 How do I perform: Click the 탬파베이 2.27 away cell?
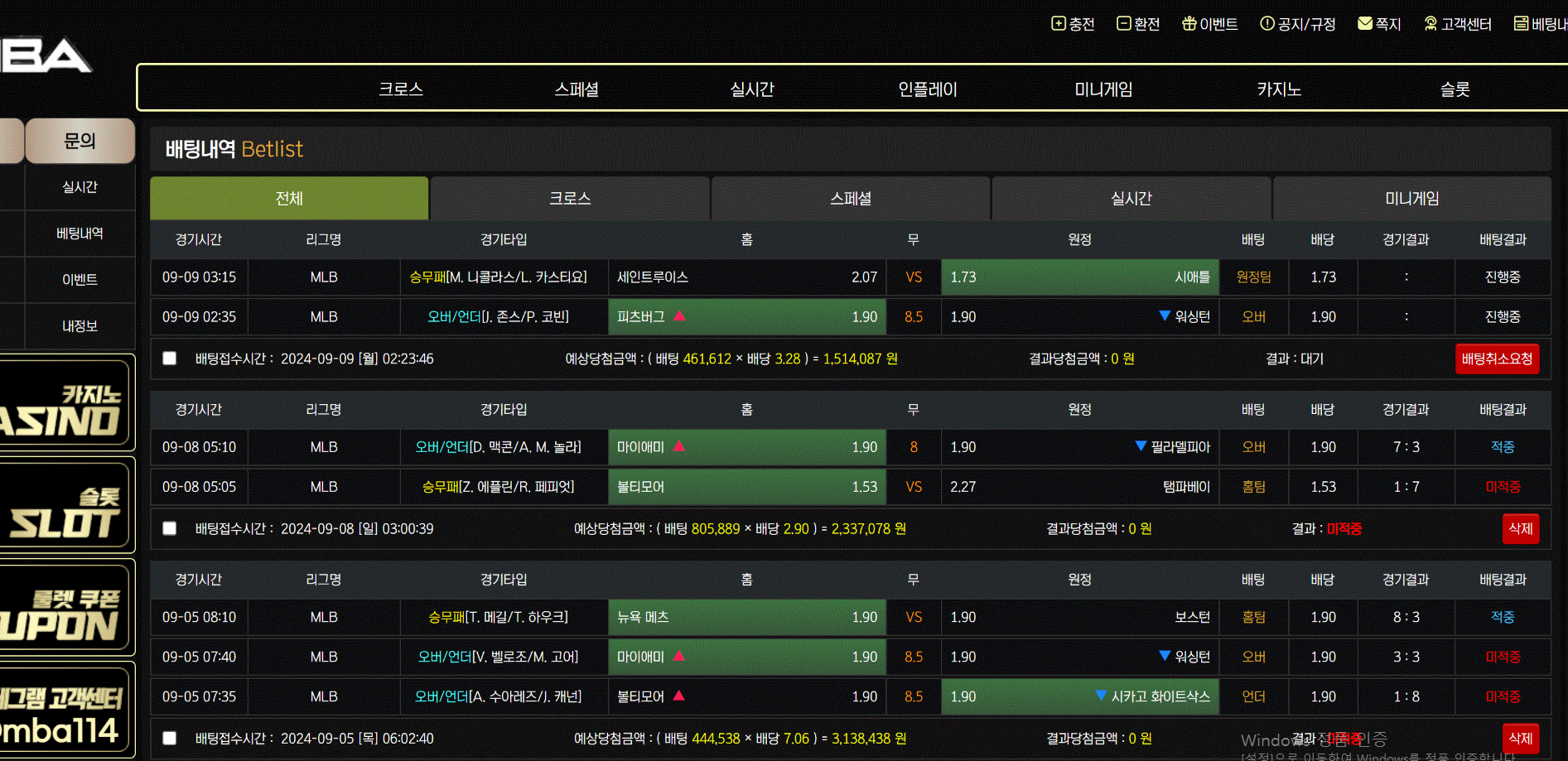point(1080,486)
